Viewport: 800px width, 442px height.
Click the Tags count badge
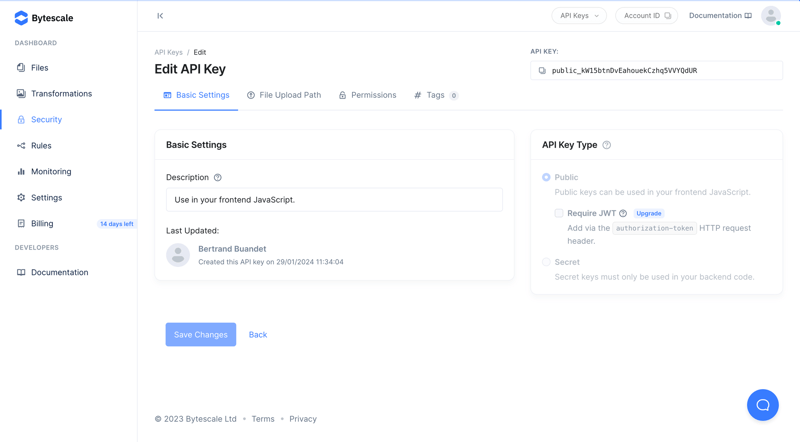(x=454, y=95)
